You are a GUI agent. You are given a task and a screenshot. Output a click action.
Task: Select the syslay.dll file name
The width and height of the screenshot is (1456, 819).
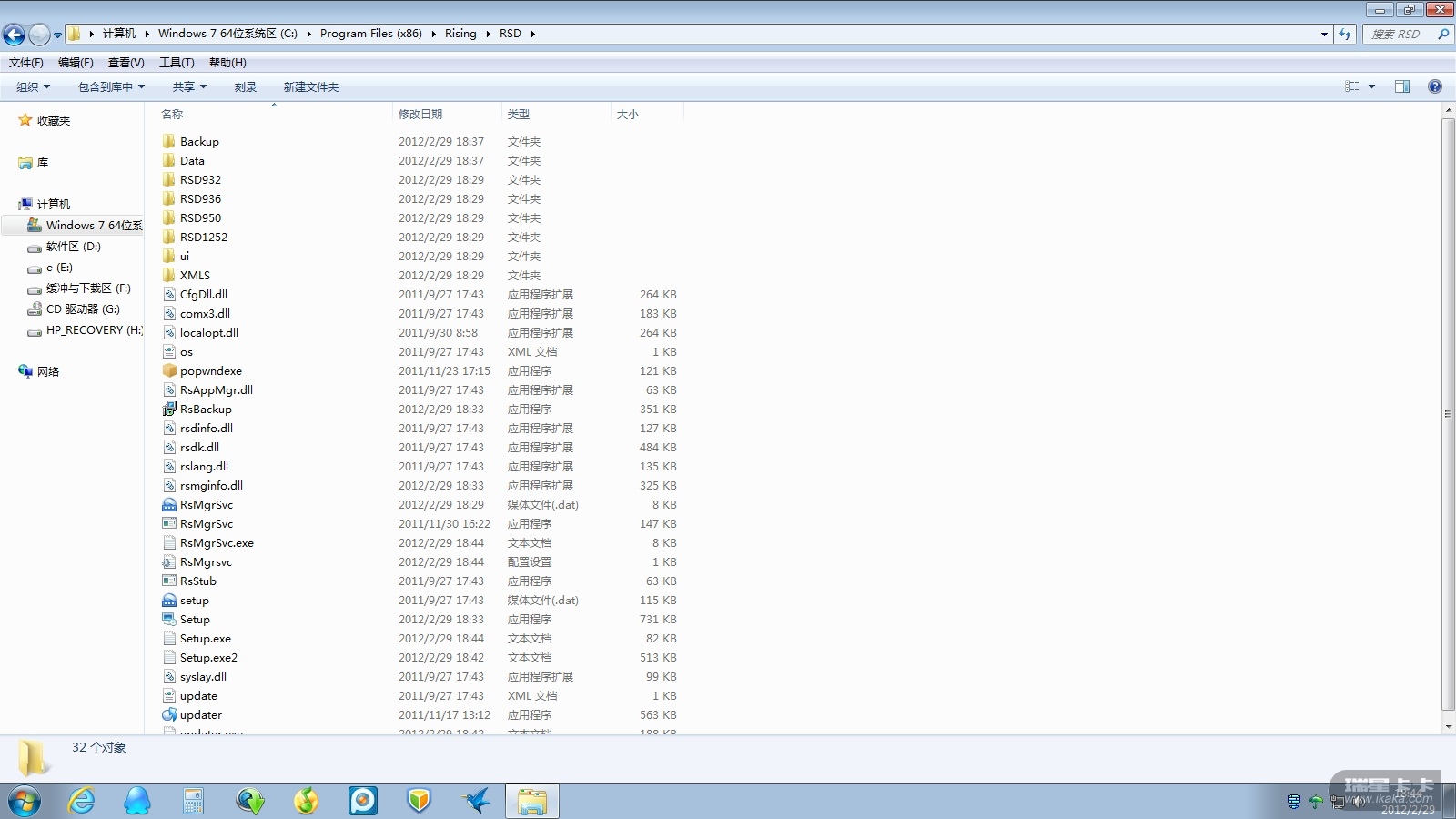[203, 677]
